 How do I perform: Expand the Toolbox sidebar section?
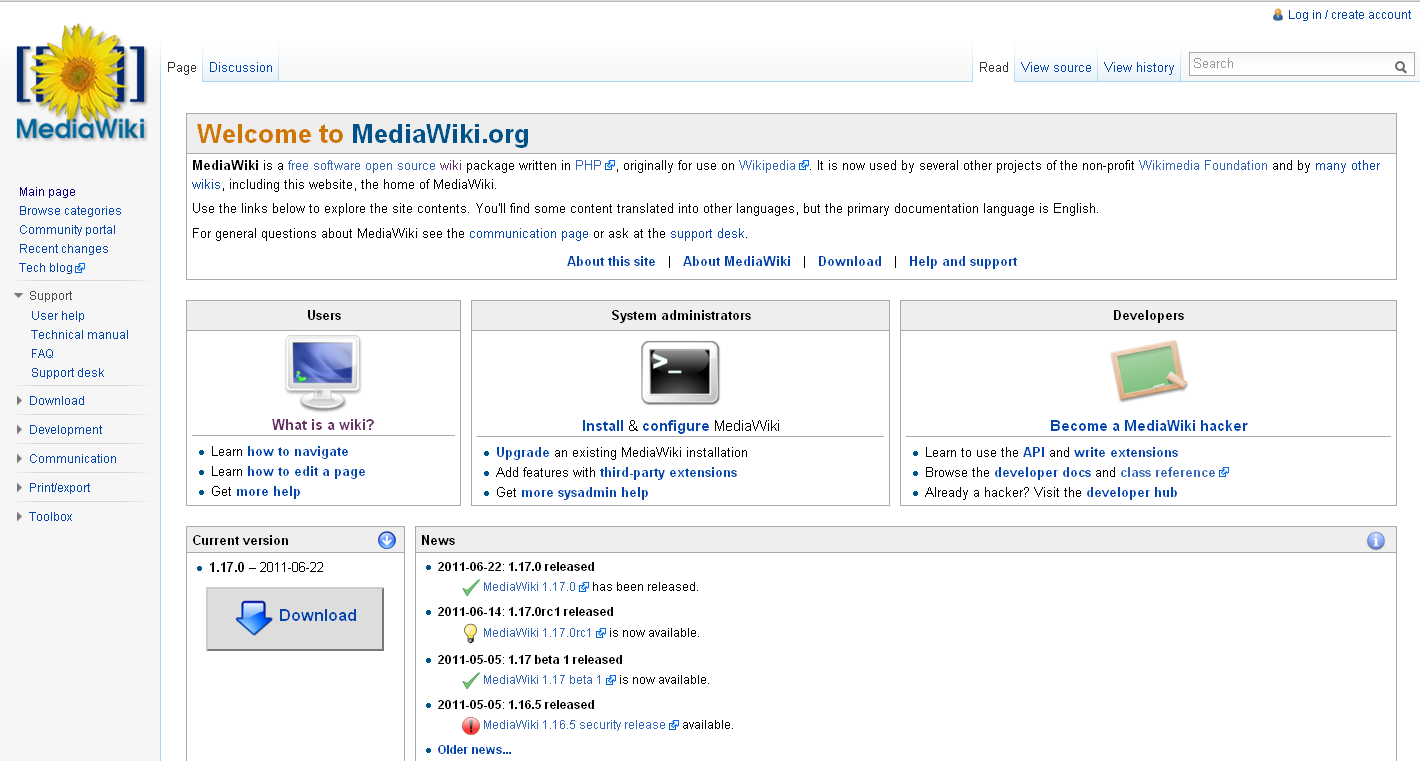(19, 517)
